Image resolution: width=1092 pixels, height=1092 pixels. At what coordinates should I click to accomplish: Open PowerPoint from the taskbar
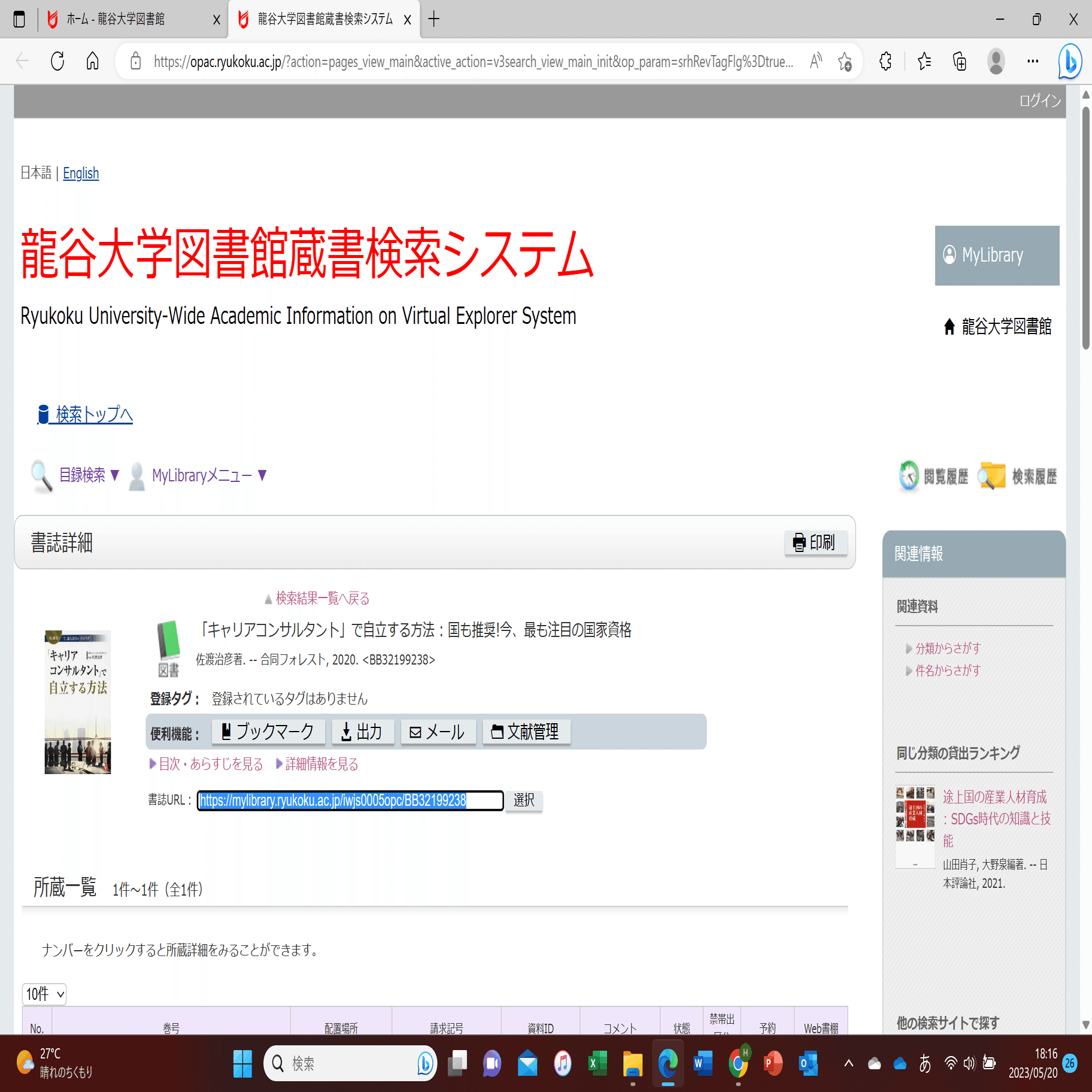pos(773,1063)
